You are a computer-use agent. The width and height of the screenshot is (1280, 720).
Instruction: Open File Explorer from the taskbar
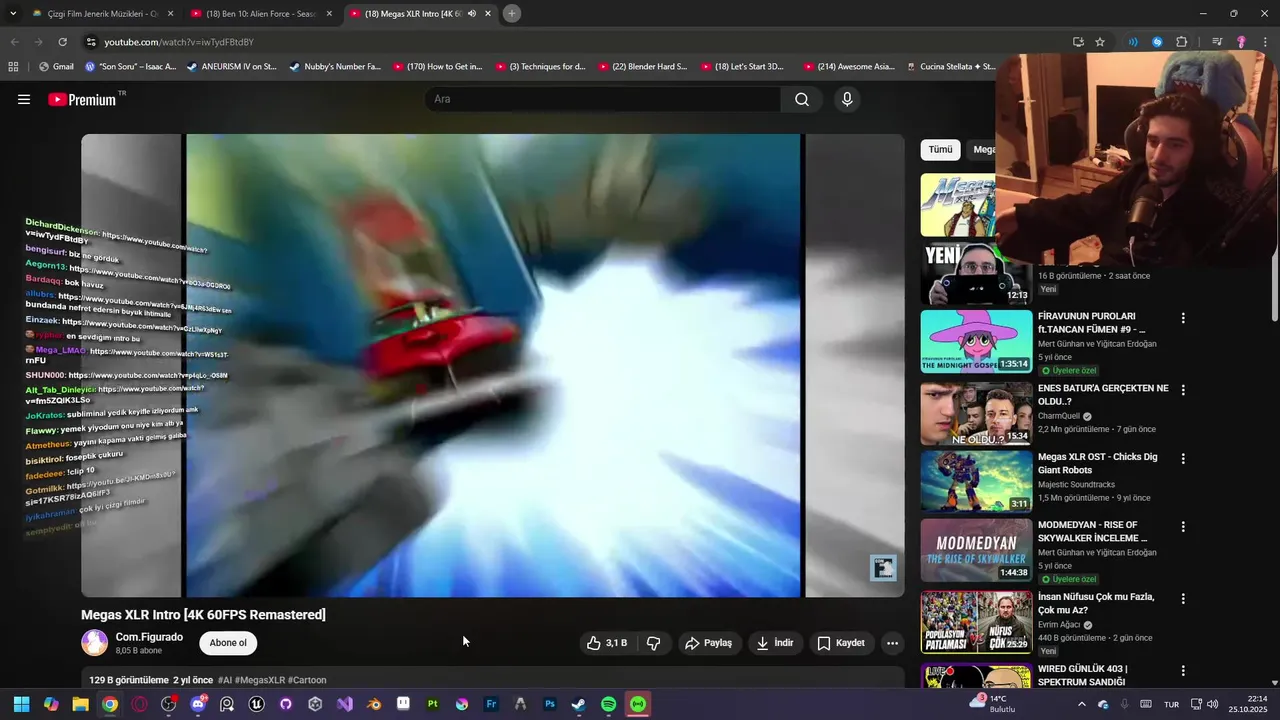pos(80,704)
